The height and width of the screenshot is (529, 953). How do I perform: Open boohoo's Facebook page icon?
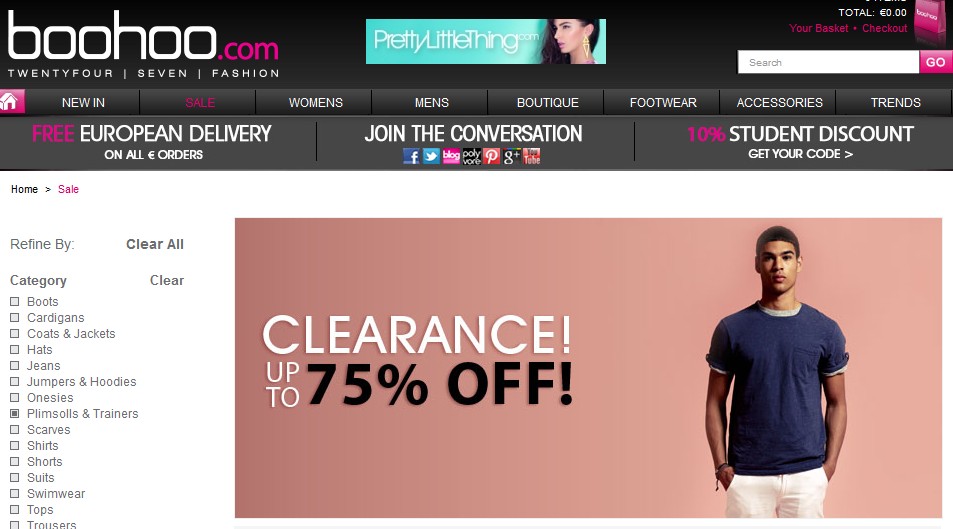[x=411, y=156]
